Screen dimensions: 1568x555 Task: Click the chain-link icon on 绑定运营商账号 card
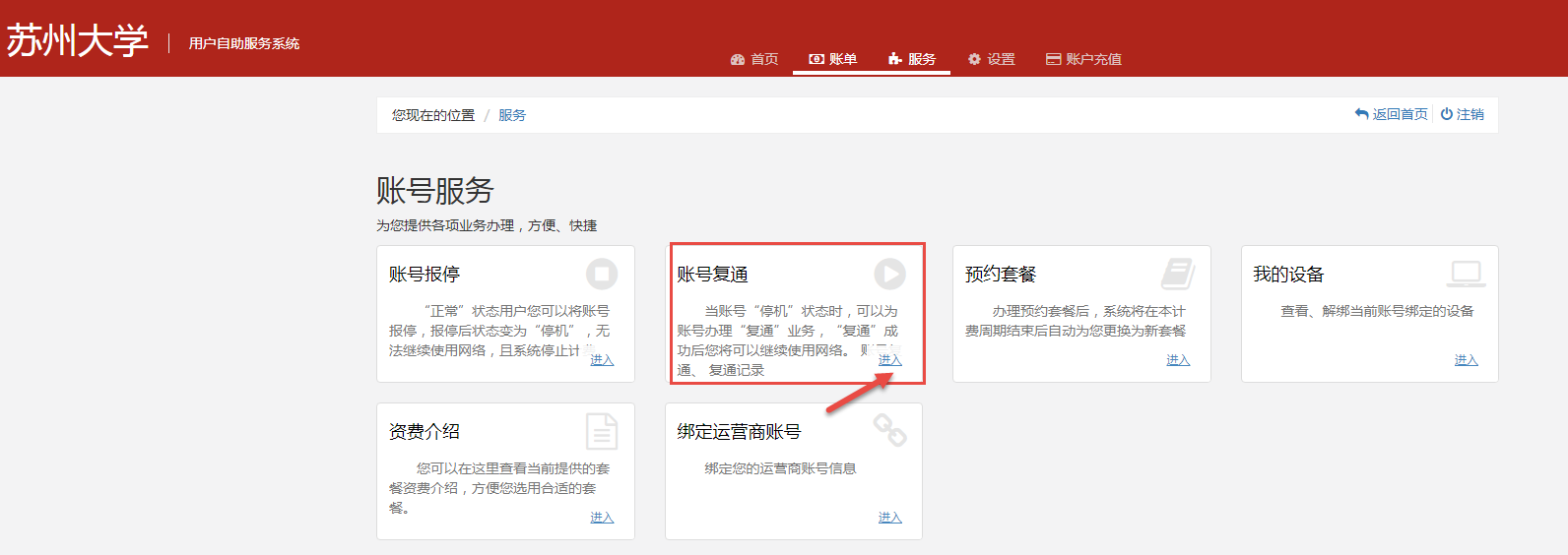tap(889, 430)
